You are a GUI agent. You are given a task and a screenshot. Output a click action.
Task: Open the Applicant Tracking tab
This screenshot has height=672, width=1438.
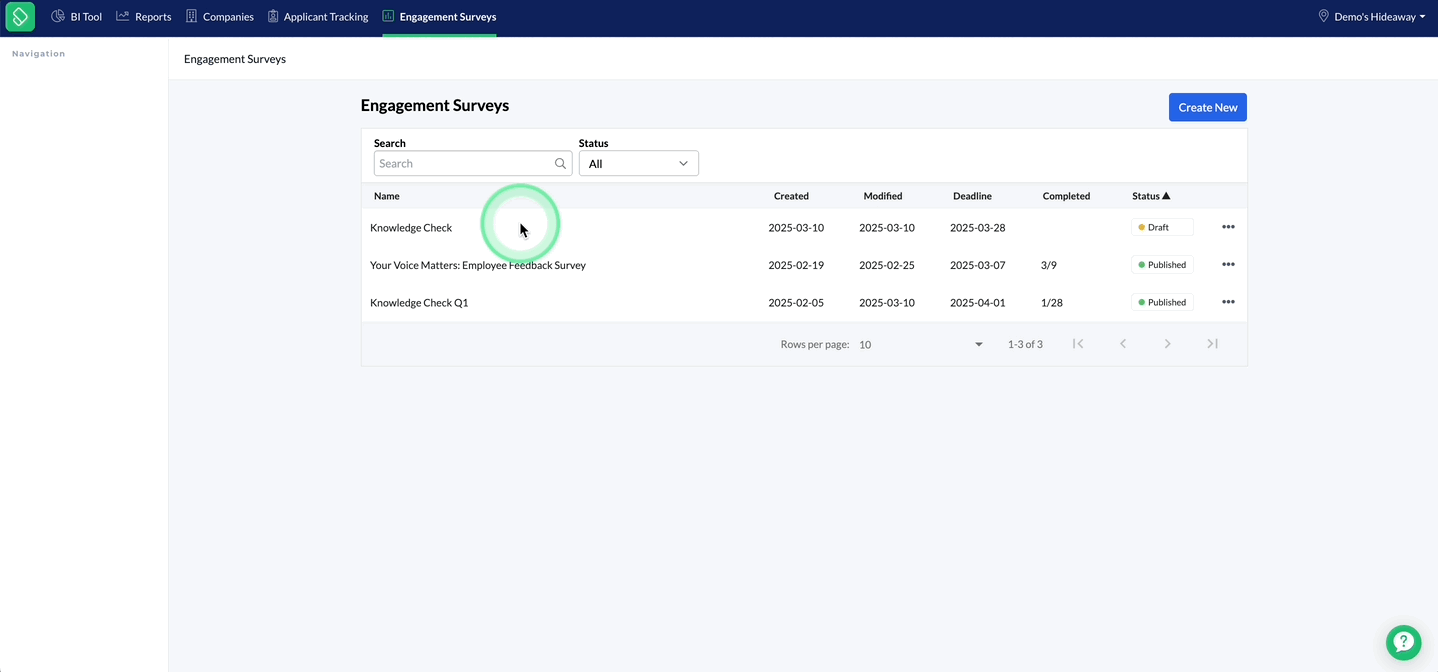tap(318, 17)
